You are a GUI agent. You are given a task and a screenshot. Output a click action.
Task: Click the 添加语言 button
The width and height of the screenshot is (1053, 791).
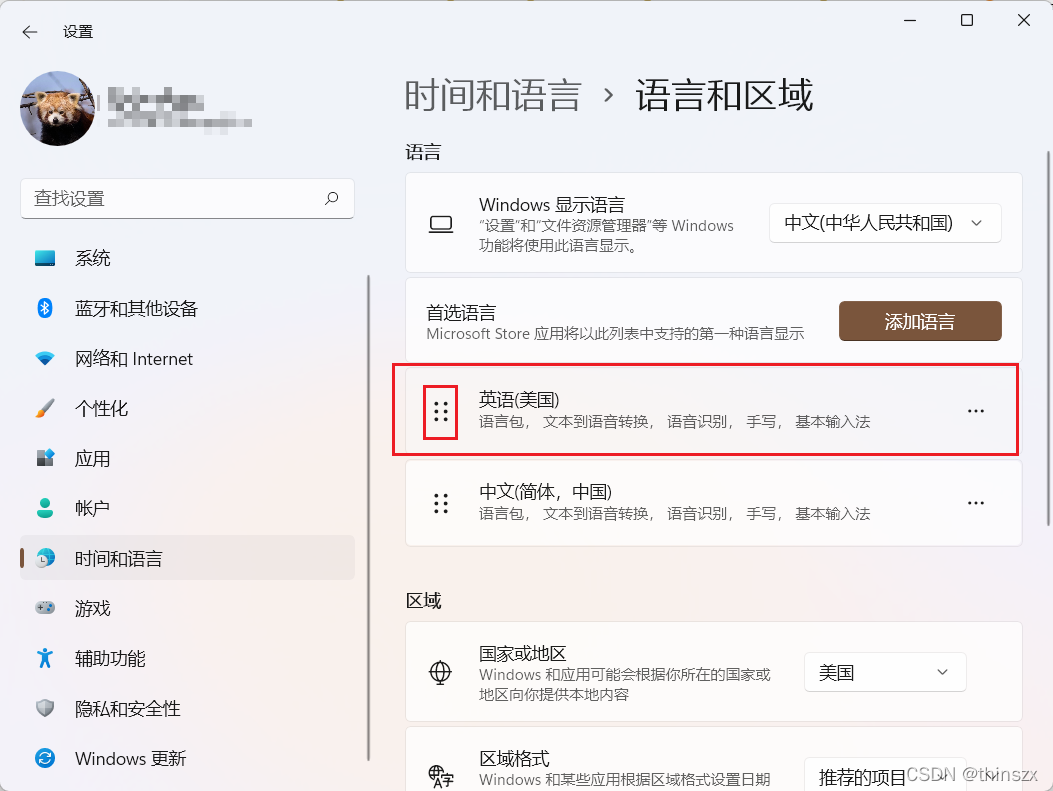(x=920, y=321)
